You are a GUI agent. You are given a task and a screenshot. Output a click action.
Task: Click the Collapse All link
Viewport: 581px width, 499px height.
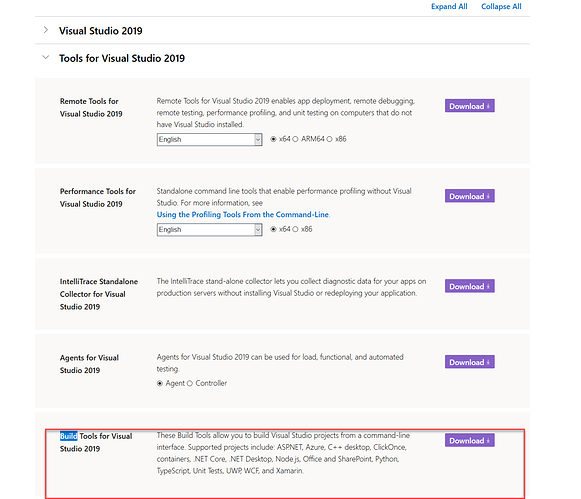501,7
